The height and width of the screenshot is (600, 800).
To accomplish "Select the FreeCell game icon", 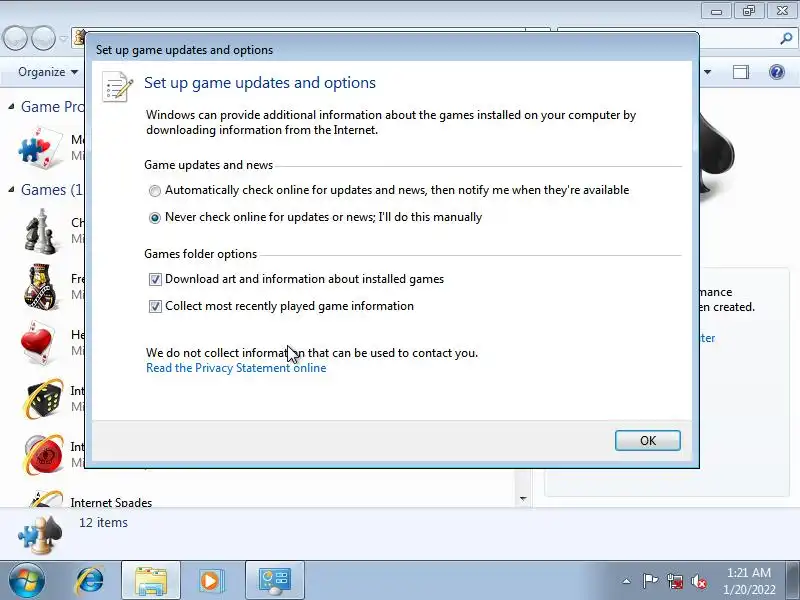I will (41, 287).
